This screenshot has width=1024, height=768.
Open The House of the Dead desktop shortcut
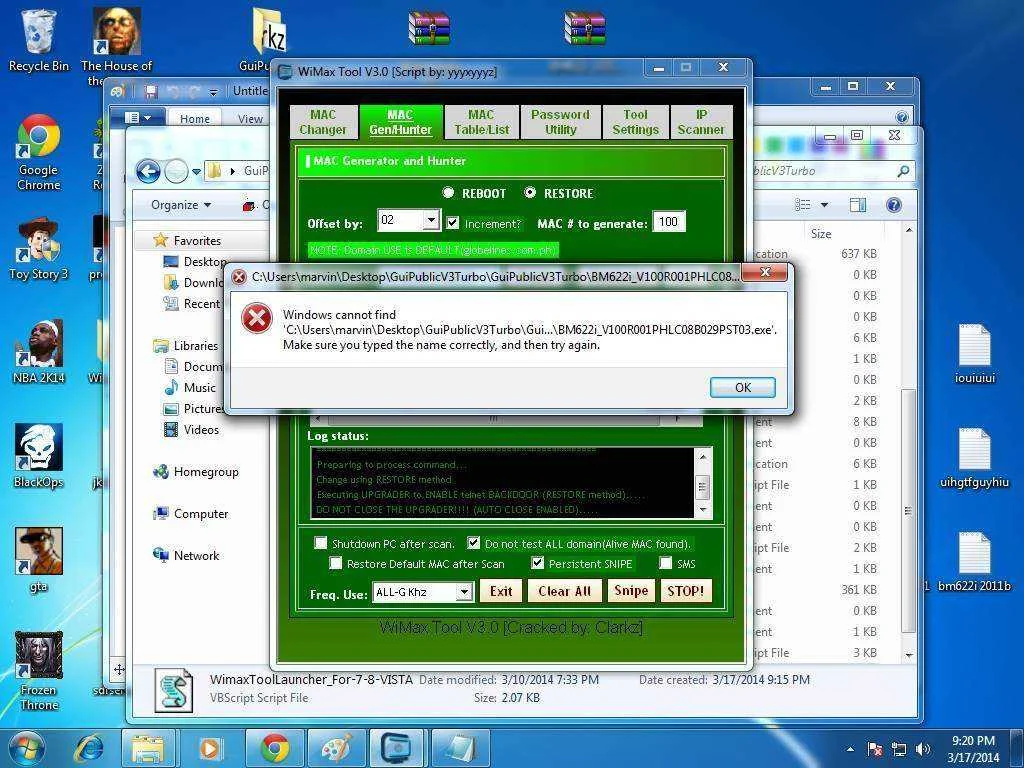click(x=116, y=46)
